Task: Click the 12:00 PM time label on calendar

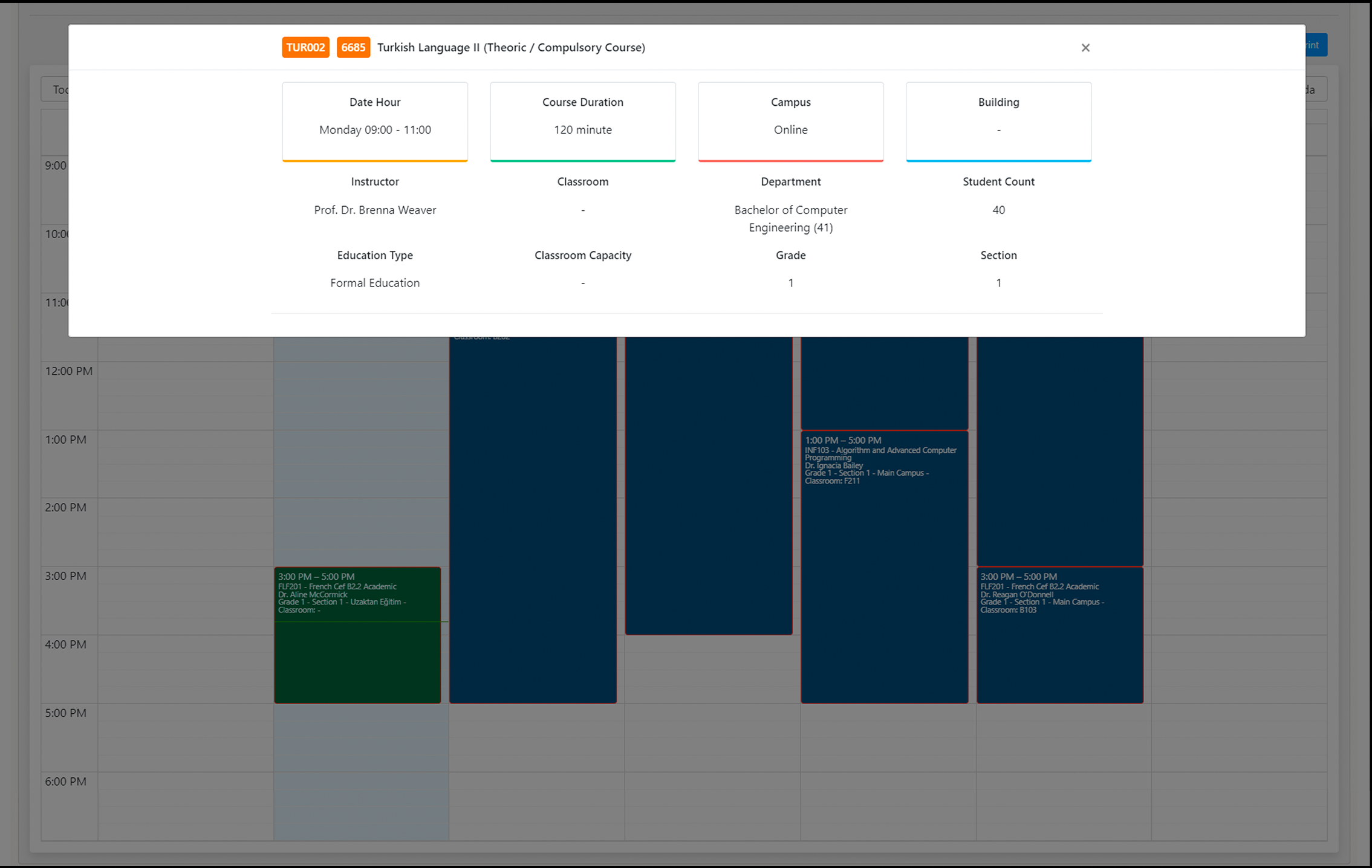Action: pos(68,371)
